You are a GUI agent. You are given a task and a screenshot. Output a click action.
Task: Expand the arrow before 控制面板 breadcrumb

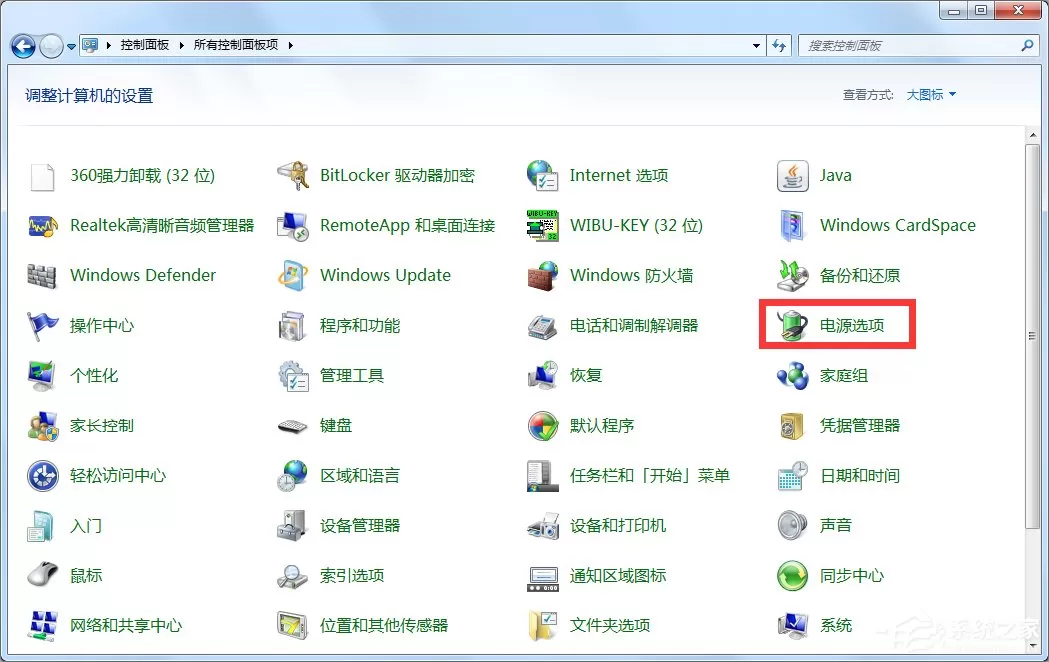(108, 45)
